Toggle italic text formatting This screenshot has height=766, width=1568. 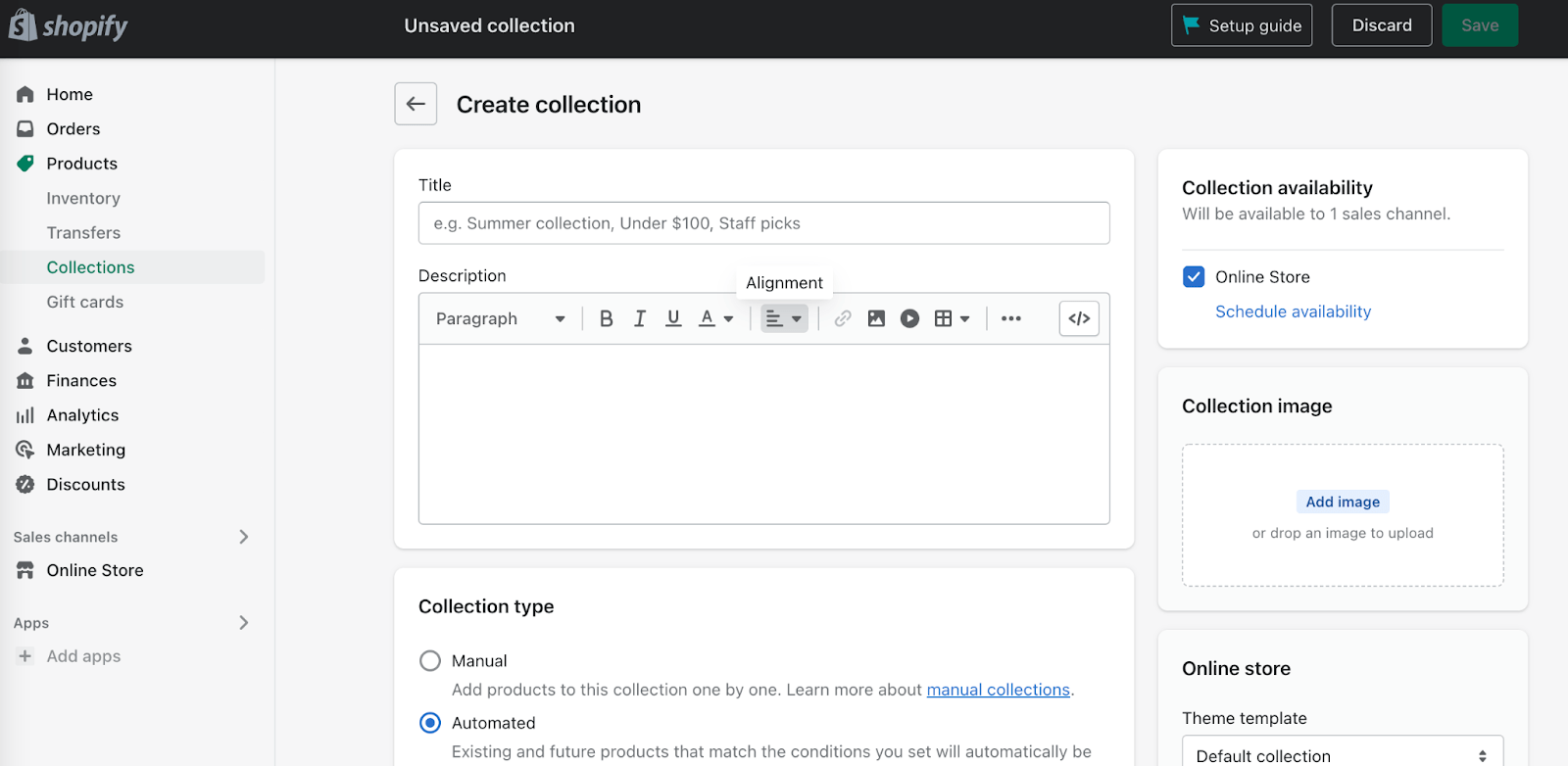[640, 318]
